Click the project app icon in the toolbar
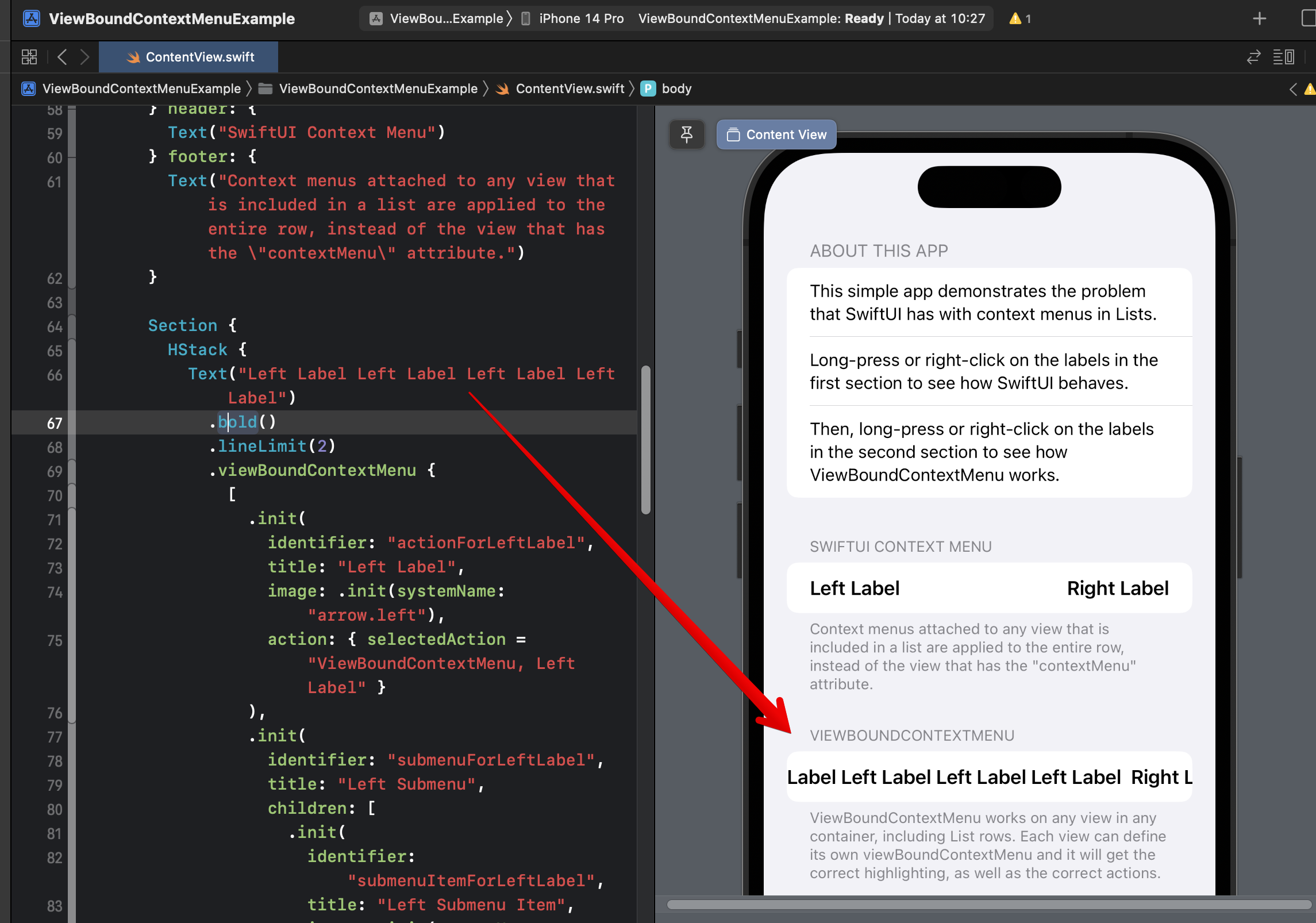This screenshot has width=1316, height=923. pyautogui.click(x=31, y=18)
